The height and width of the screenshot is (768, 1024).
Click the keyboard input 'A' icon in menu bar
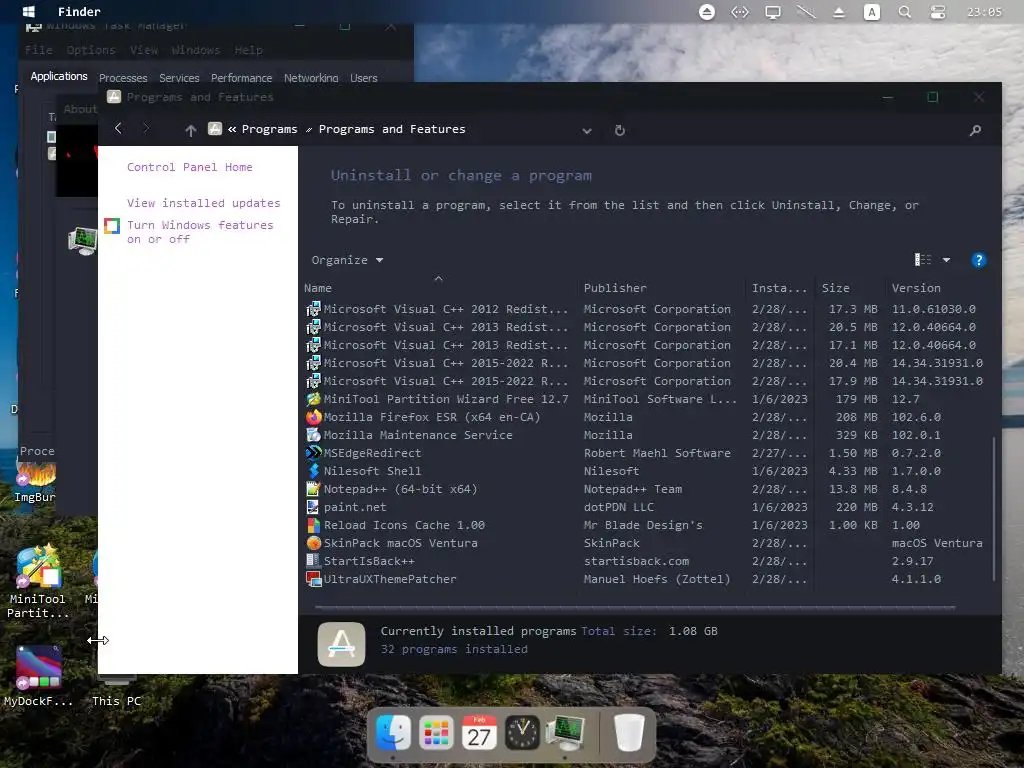872,12
